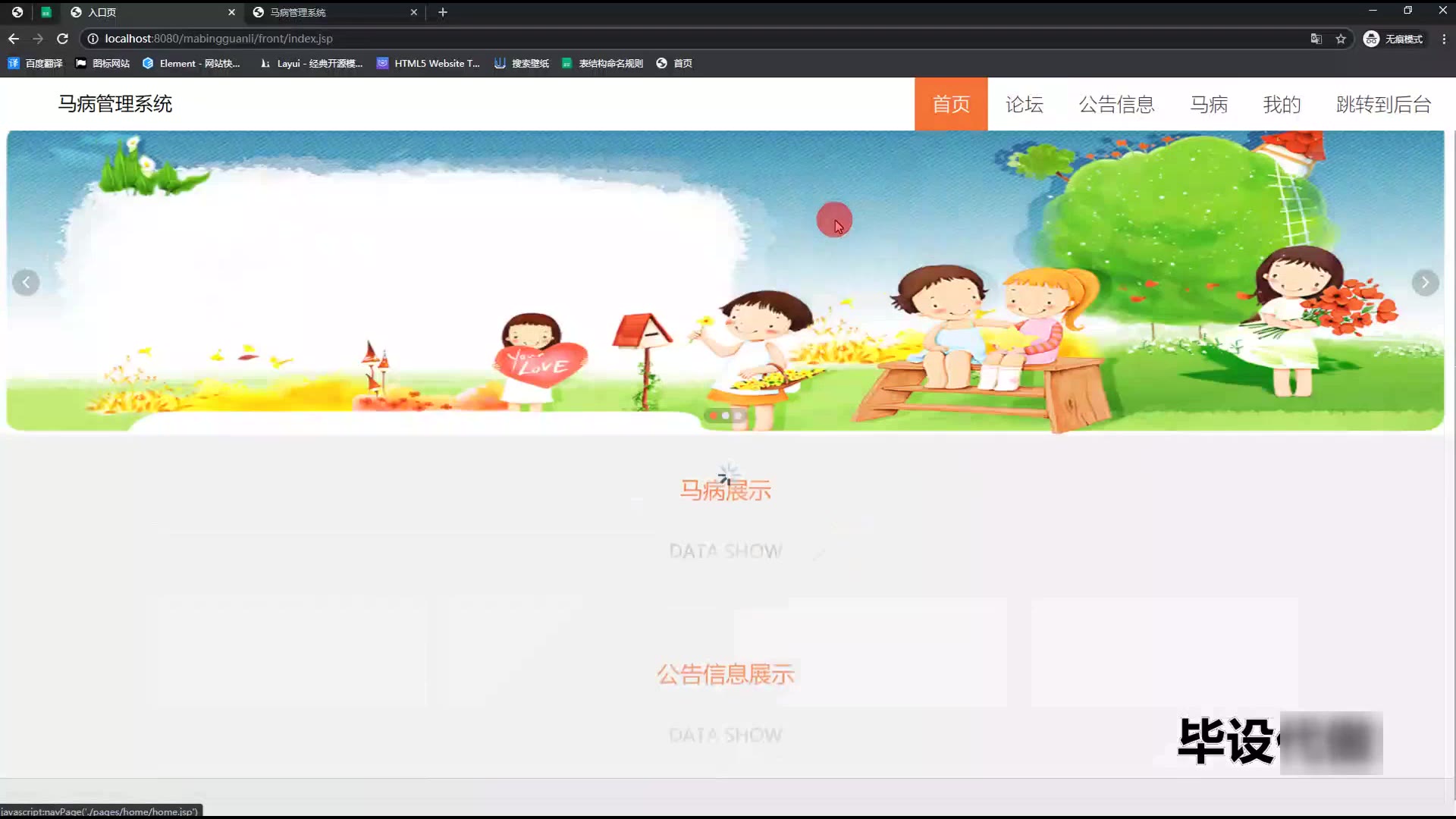Select the first carousel indicator dot
1456x819 pixels.
point(714,416)
